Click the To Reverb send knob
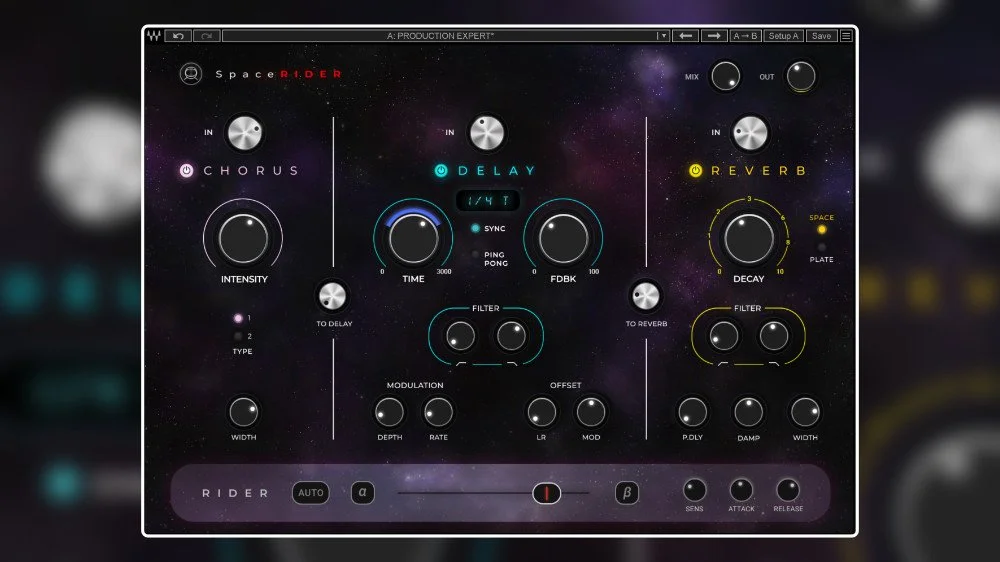This screenshot has width=1000, height=562. coord(645,296)
